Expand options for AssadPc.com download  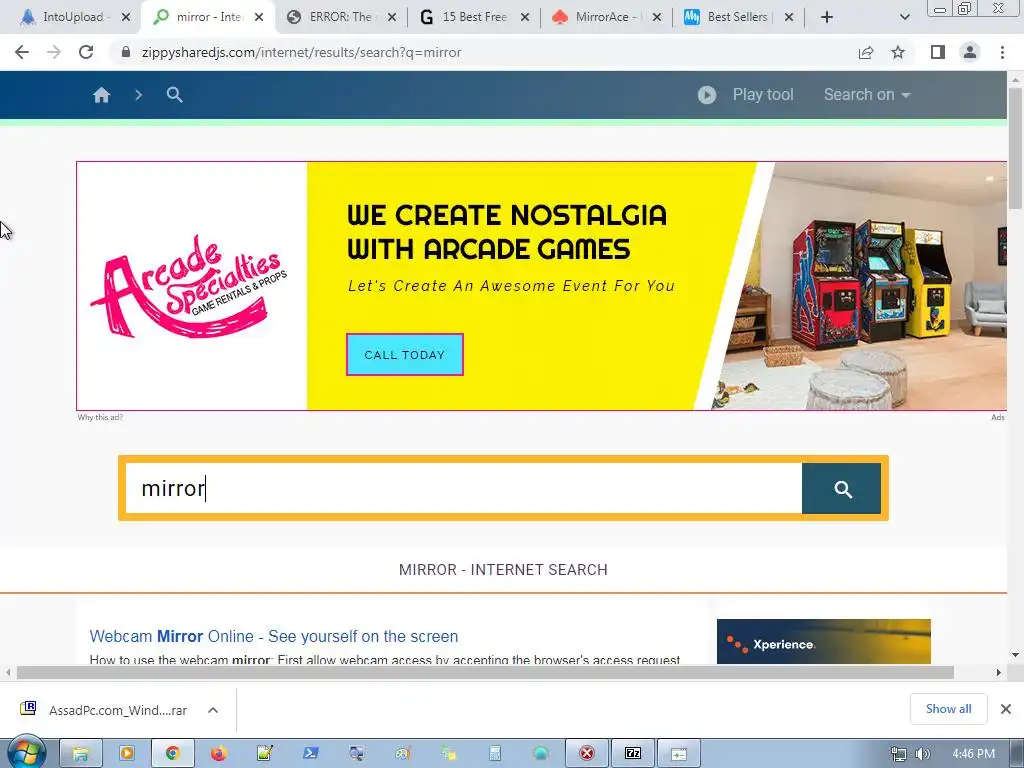pos(213,710)
